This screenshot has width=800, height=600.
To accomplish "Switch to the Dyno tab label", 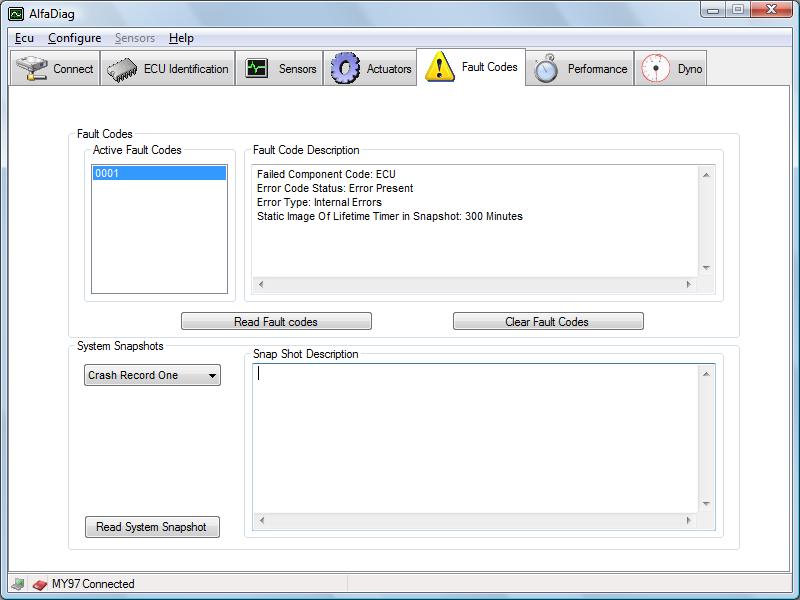I will [690, 69].
